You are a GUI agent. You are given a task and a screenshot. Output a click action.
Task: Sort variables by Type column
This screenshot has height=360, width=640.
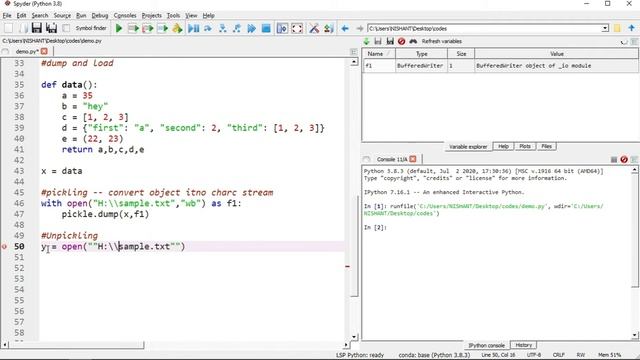421,54
